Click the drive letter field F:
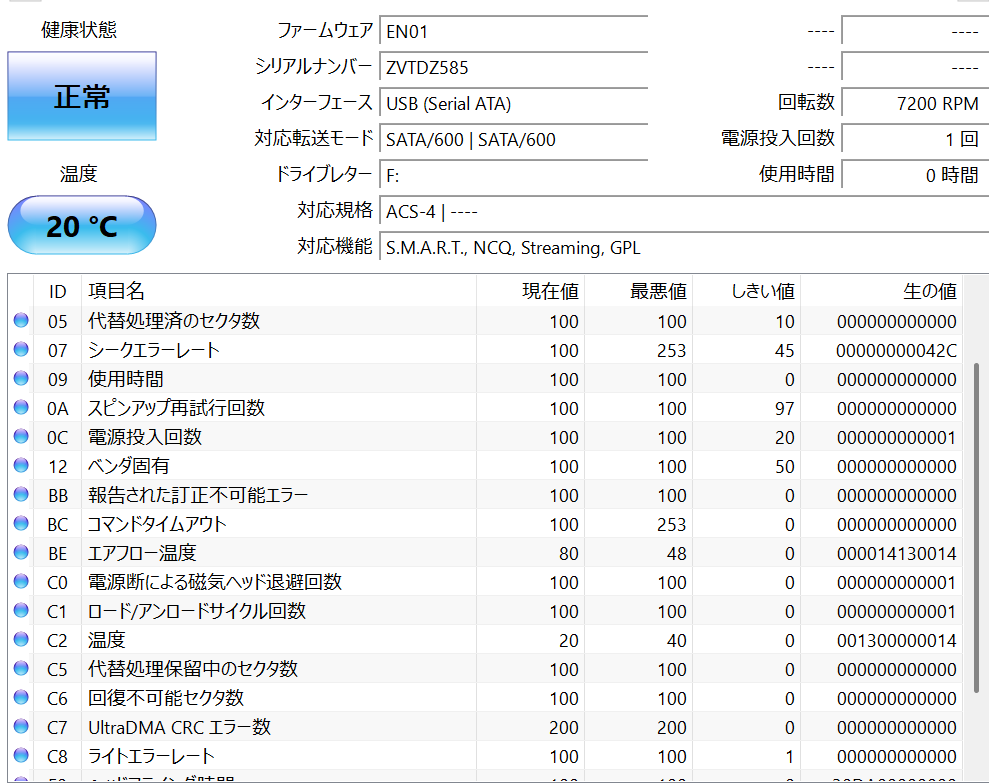 (x=513, y=175)
